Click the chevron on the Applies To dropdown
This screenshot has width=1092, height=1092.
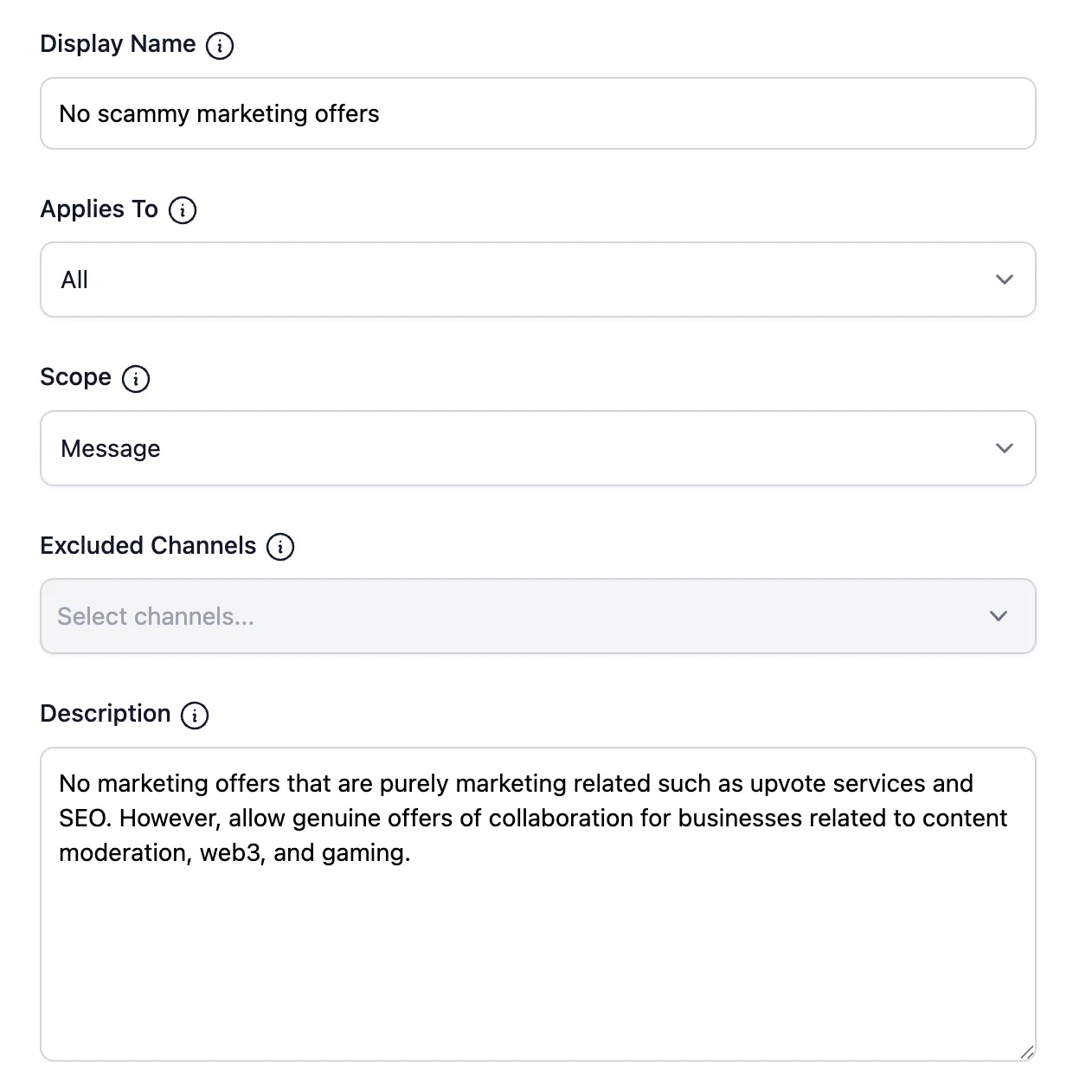pyautogui.click(x=1004, y=279)
